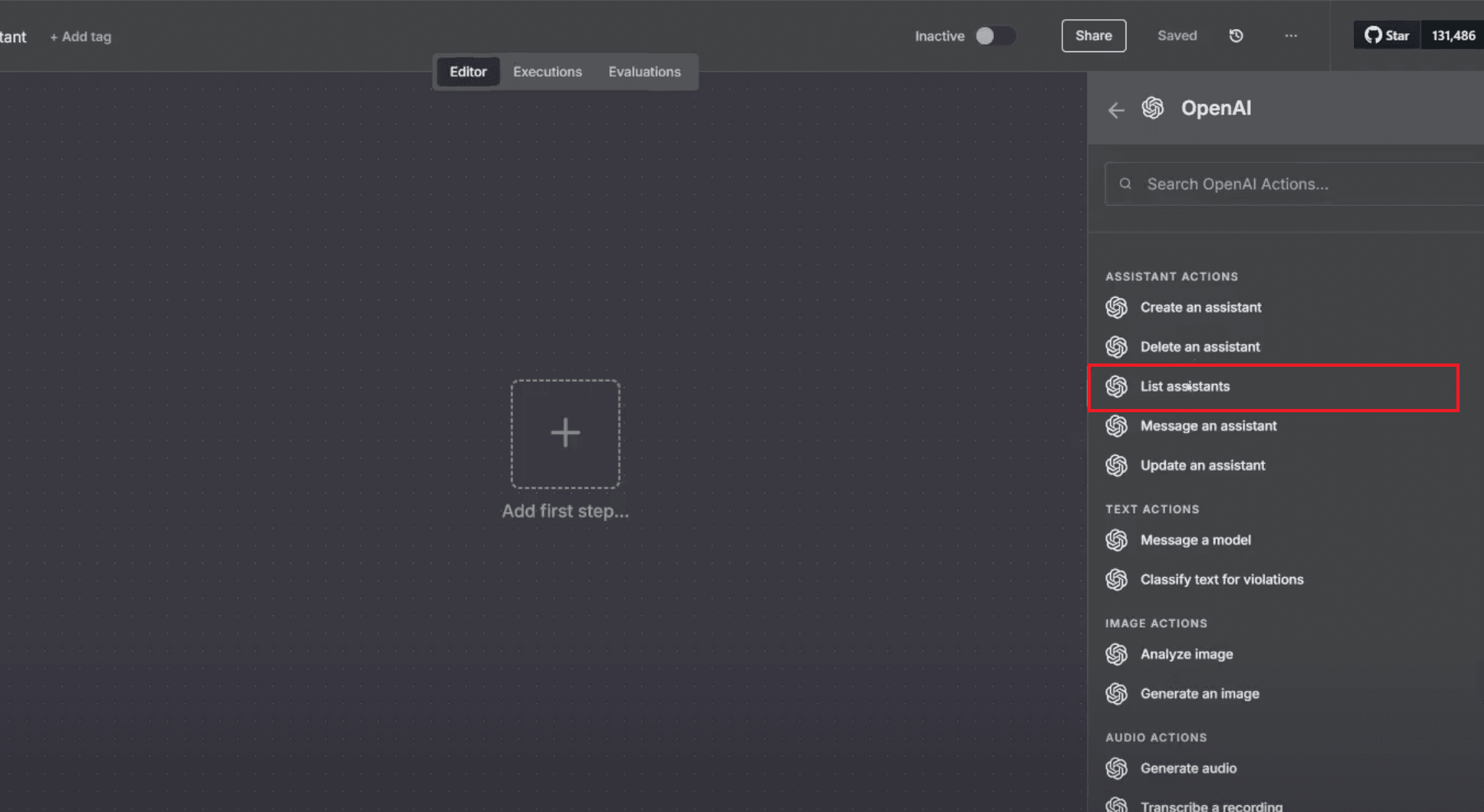
Task: Click OpenAI icon next to Create an assistant
Action: tap(1116, 308)
